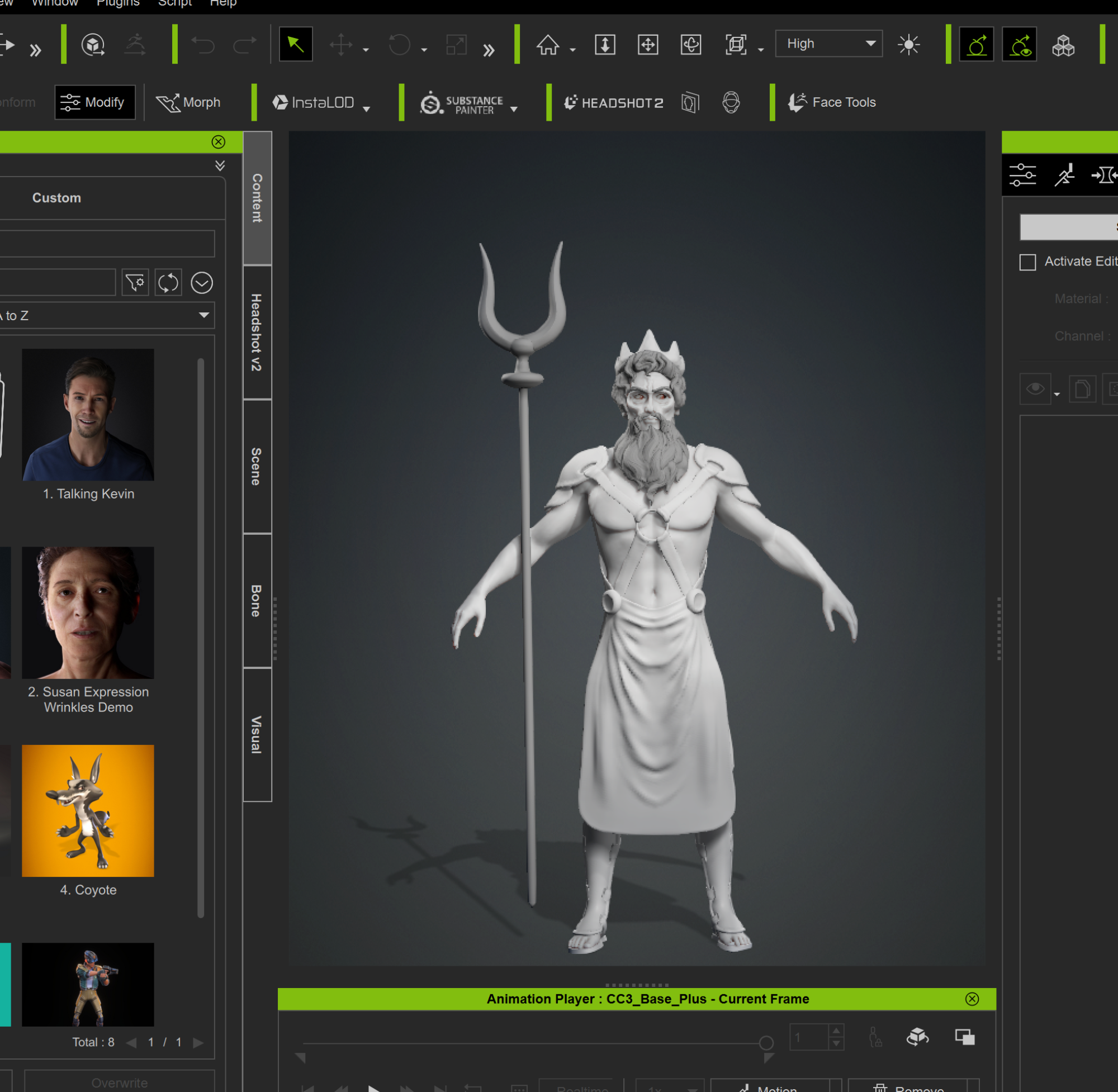Open the Modify panel
Screen dimensions: 1118x1092
(95, 102)
